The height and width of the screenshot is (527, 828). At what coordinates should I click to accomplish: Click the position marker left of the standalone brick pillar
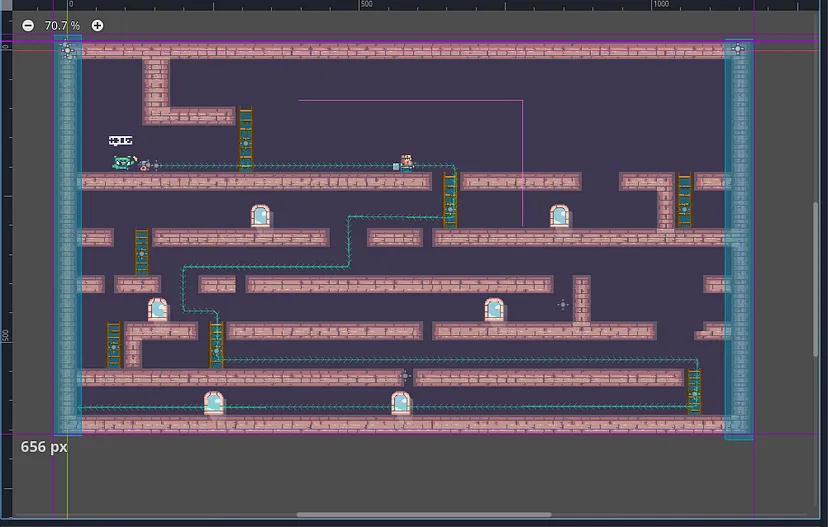563,305
